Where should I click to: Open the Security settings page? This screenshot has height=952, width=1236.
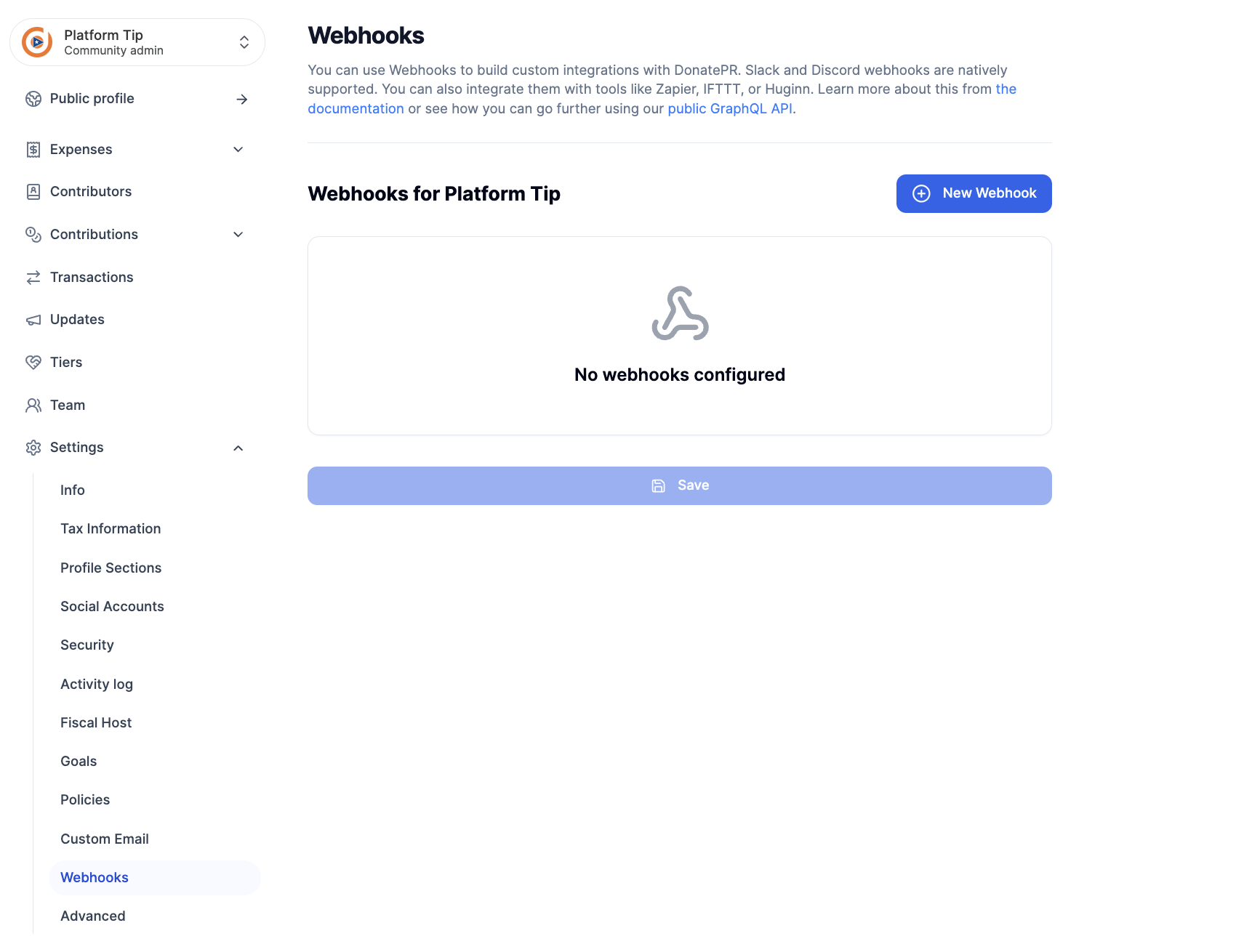[x=87, y=645]
